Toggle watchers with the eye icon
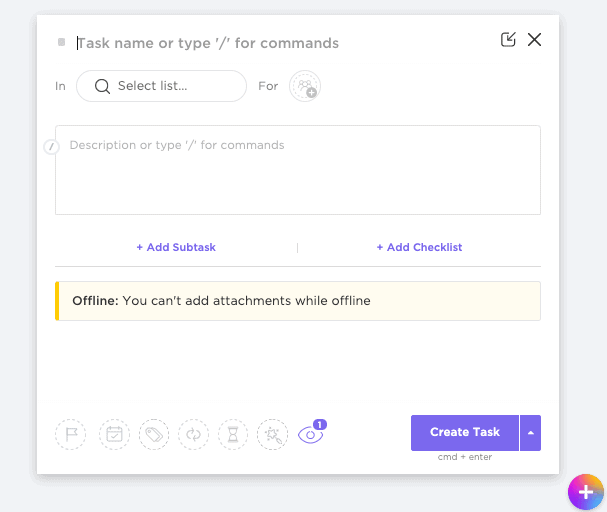 (x=310, y=435)
